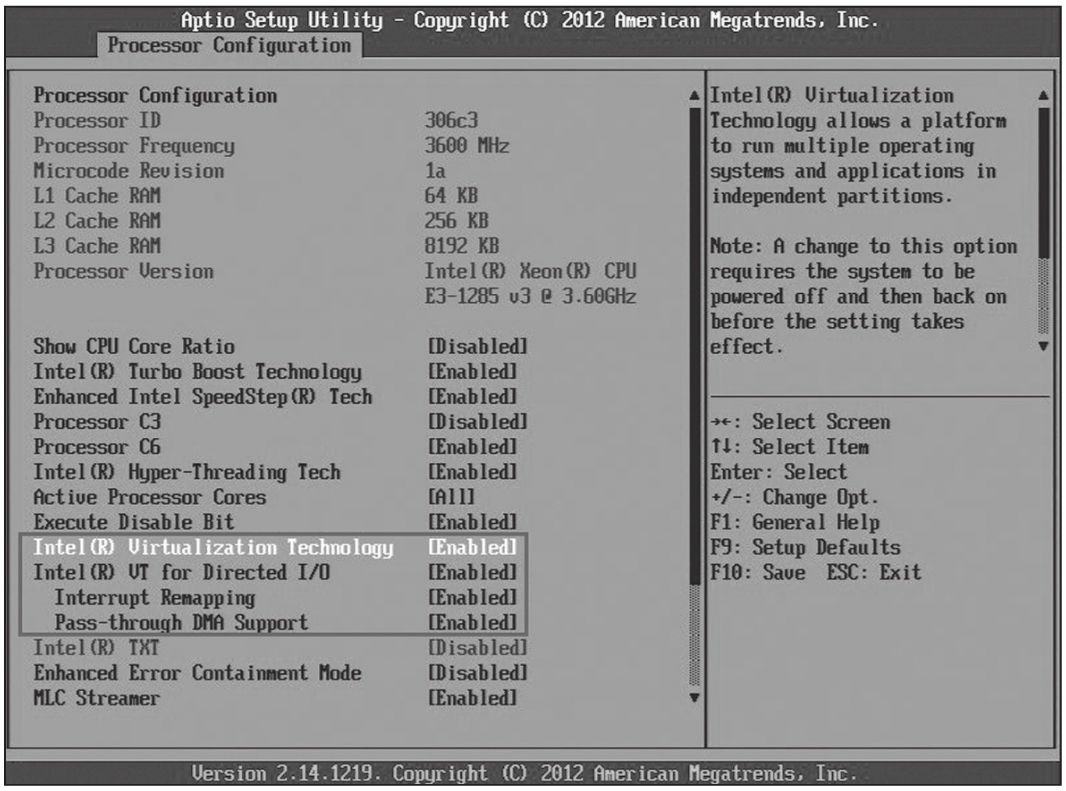Viewport: 1066px width, 791px height.
Task: Toggle Intel(R) Hyper-Threading Tech value
Action: 473,472
